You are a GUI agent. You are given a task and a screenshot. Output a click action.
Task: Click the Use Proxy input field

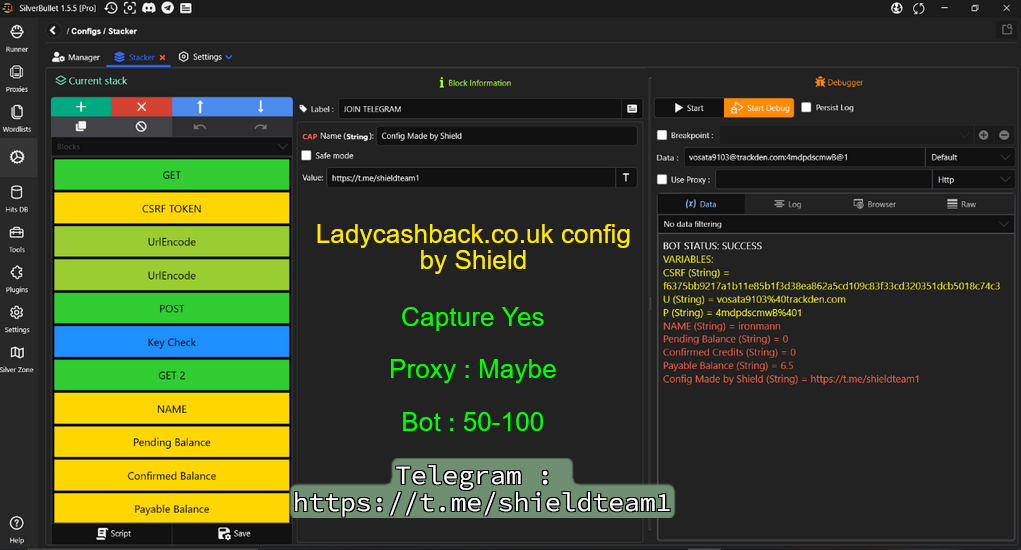point(824,180)
